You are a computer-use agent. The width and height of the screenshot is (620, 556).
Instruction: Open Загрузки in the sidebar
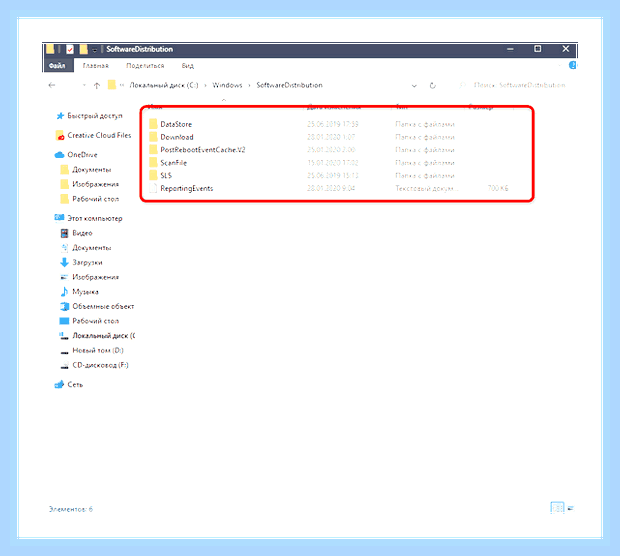[x=87, y=262]
